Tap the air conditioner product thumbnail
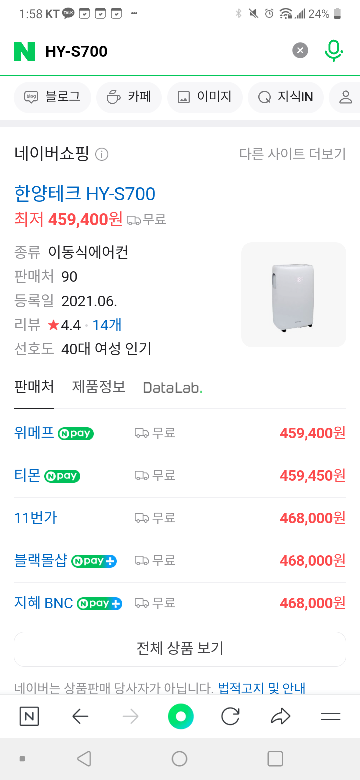Viewport: 360px width, 780px height. click(x=293, y=294)
